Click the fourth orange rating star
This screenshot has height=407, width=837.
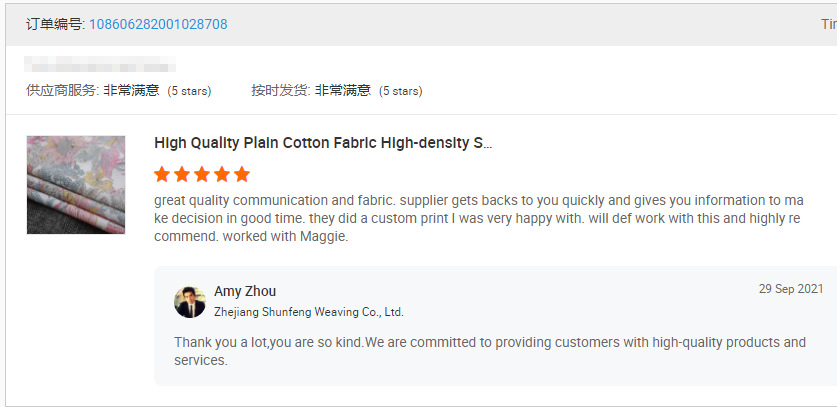click(222, 174)
